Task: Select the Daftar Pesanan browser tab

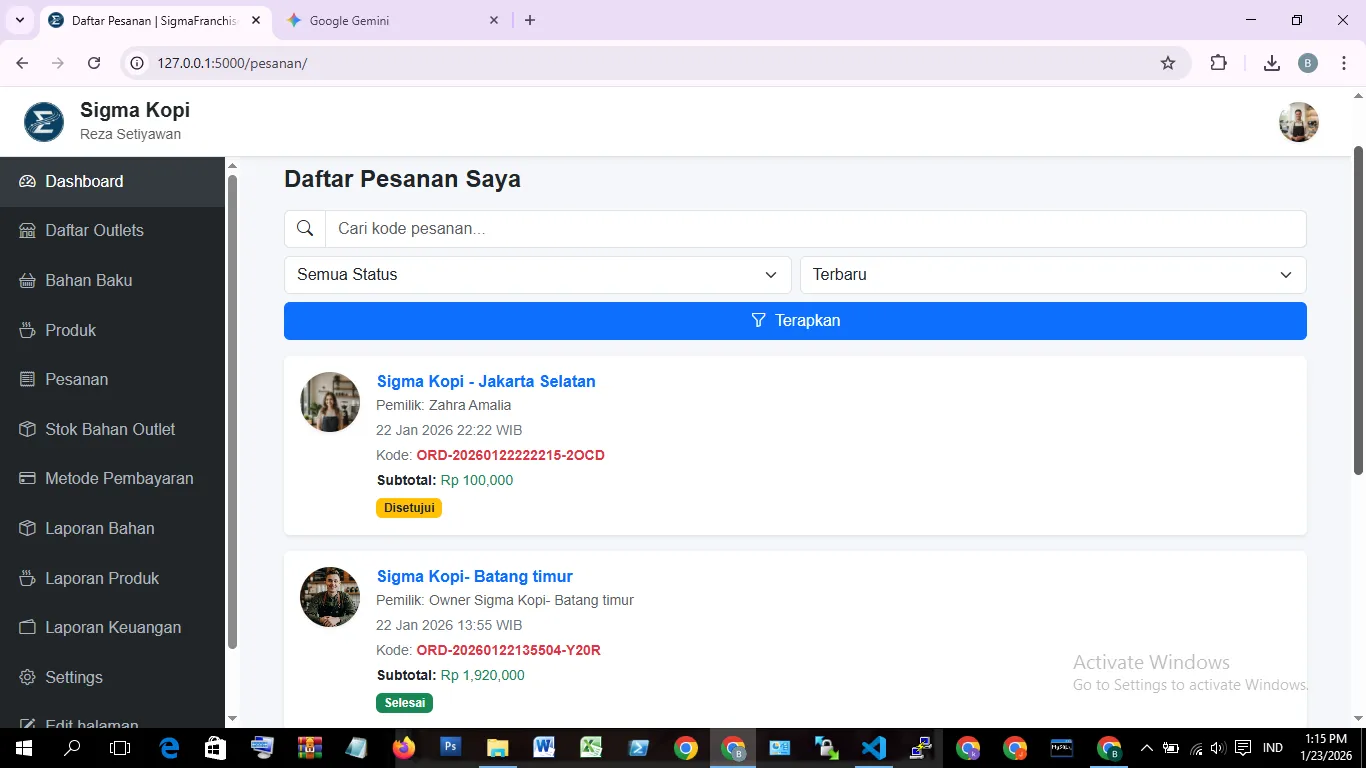Action: coord(155,20)
